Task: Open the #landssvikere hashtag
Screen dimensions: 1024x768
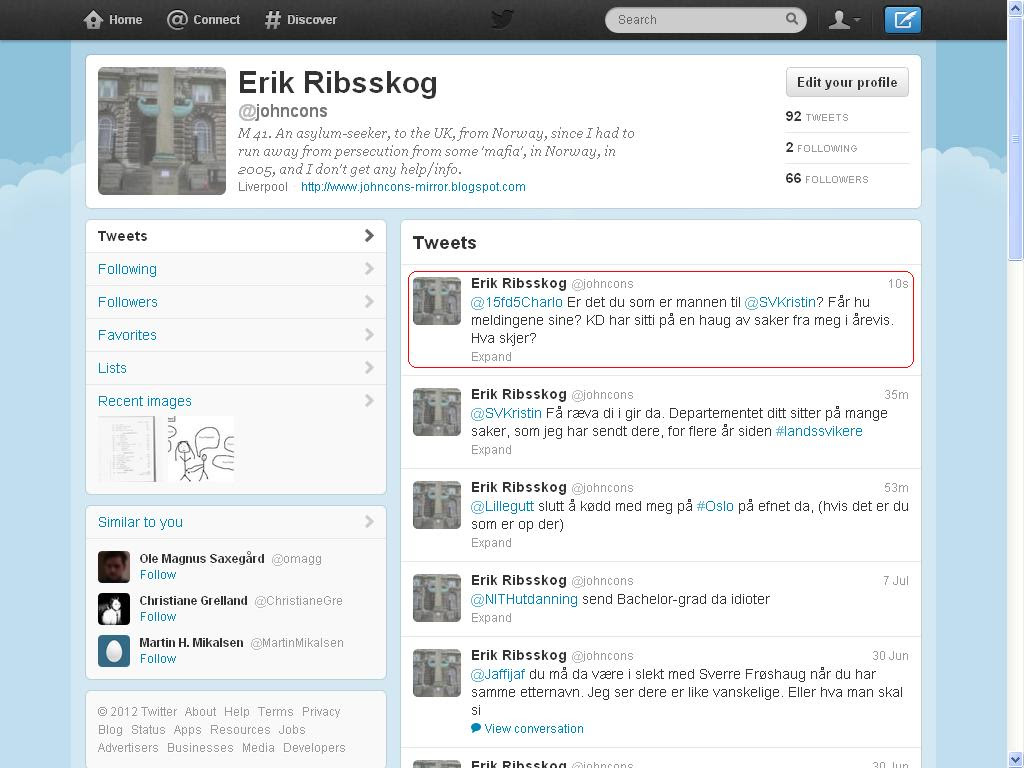Action: pos(819,431)
